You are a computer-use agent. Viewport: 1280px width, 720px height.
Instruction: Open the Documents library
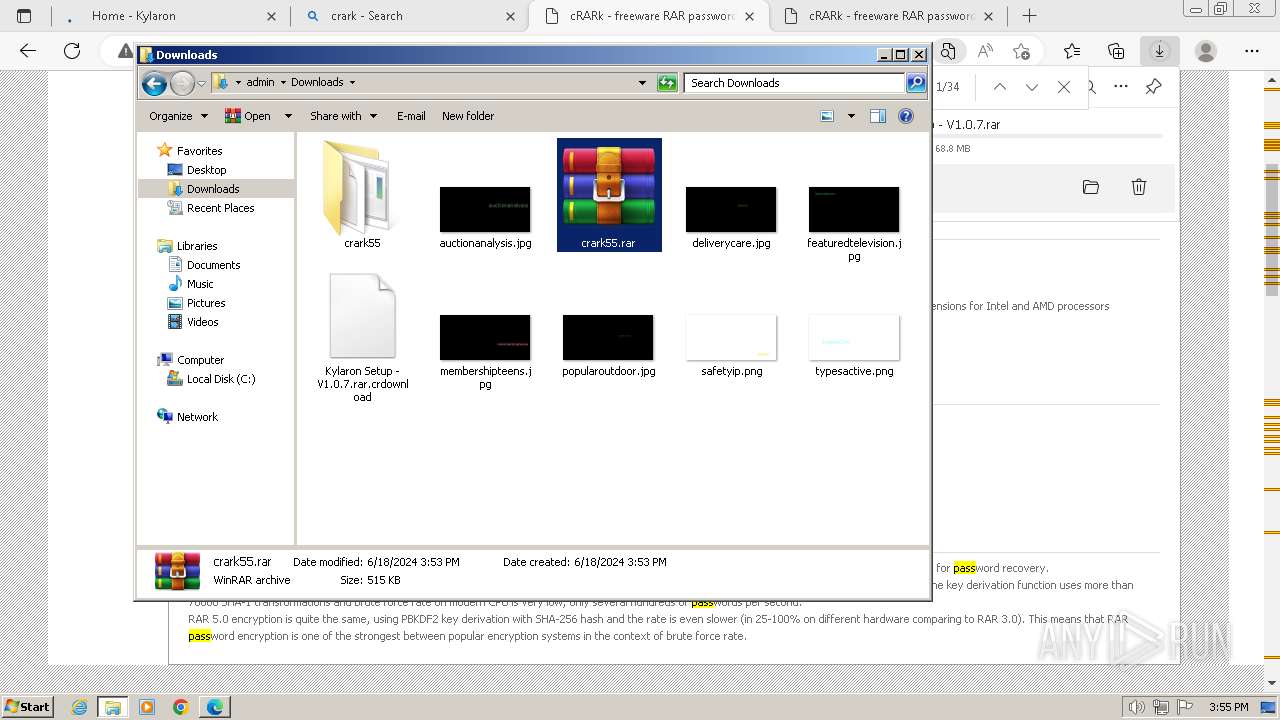click(x=213, y=265)
